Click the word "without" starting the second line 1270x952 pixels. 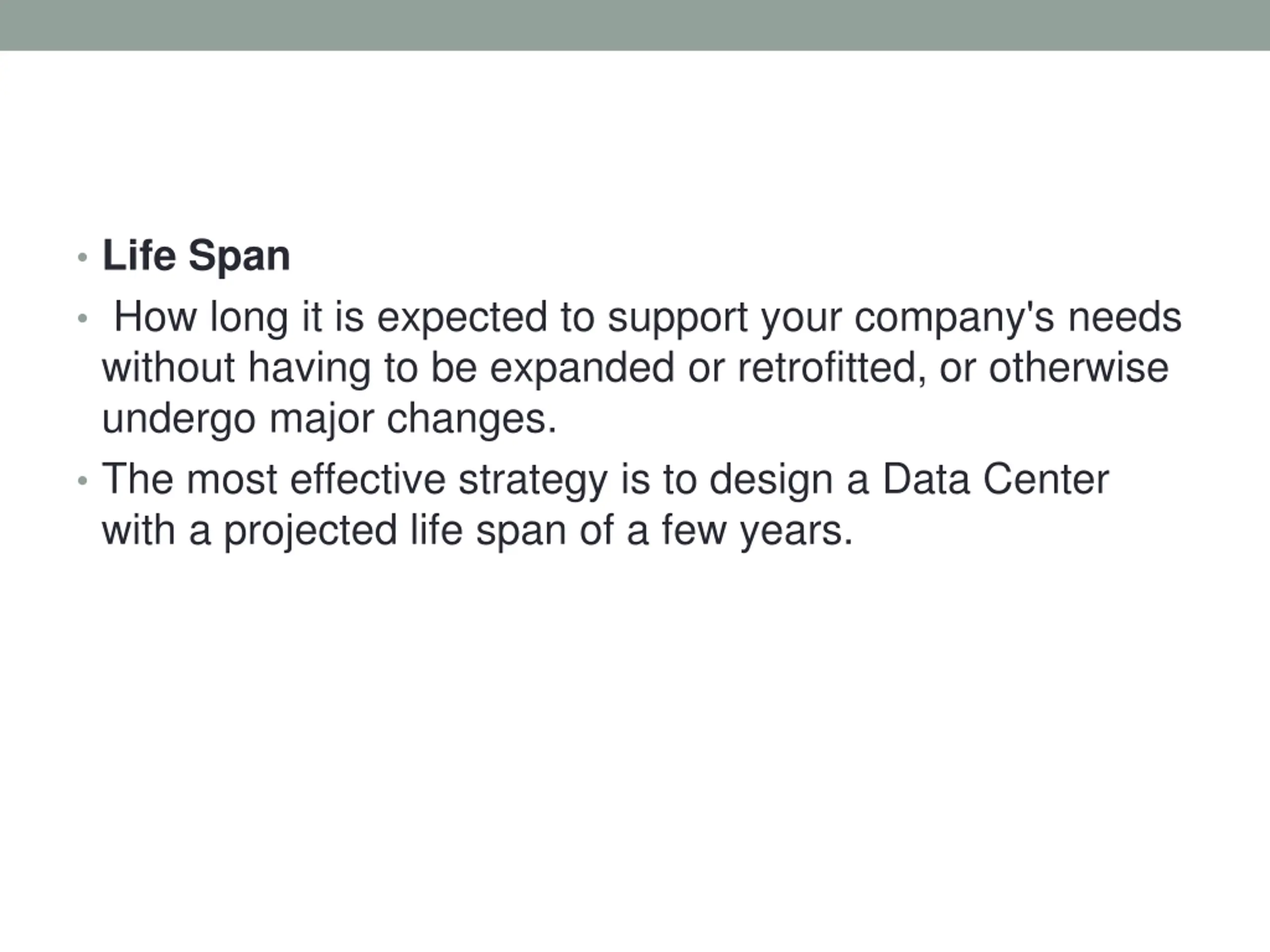click(x=168, y=368)
